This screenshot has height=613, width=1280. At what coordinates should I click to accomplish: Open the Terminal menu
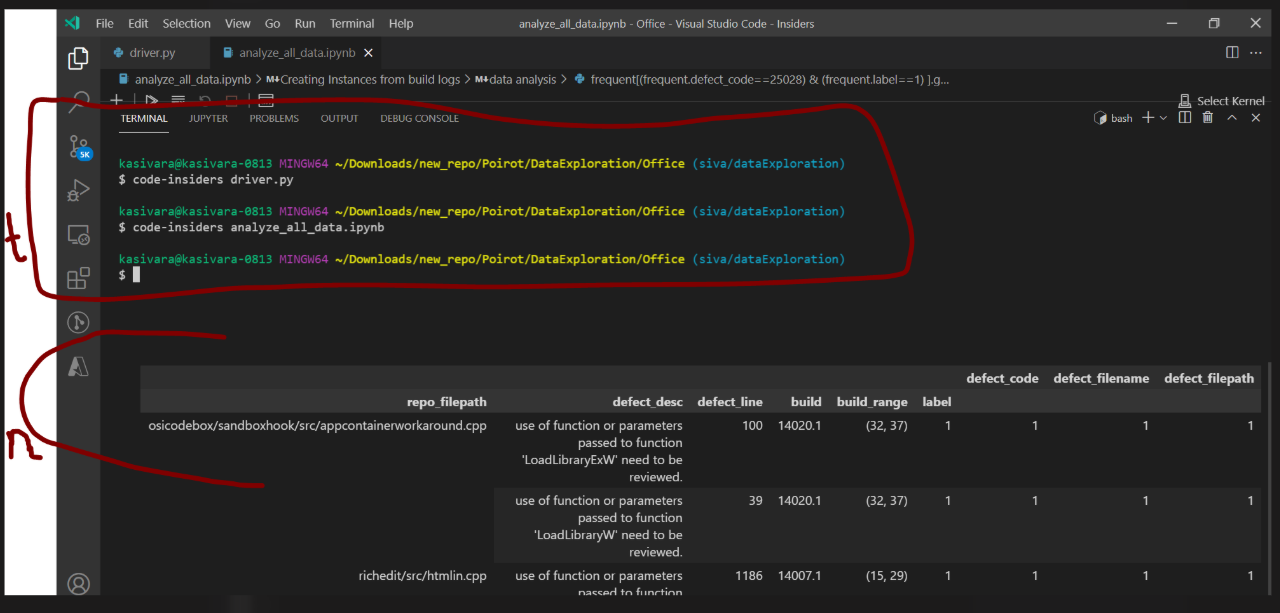coord(352,23)
